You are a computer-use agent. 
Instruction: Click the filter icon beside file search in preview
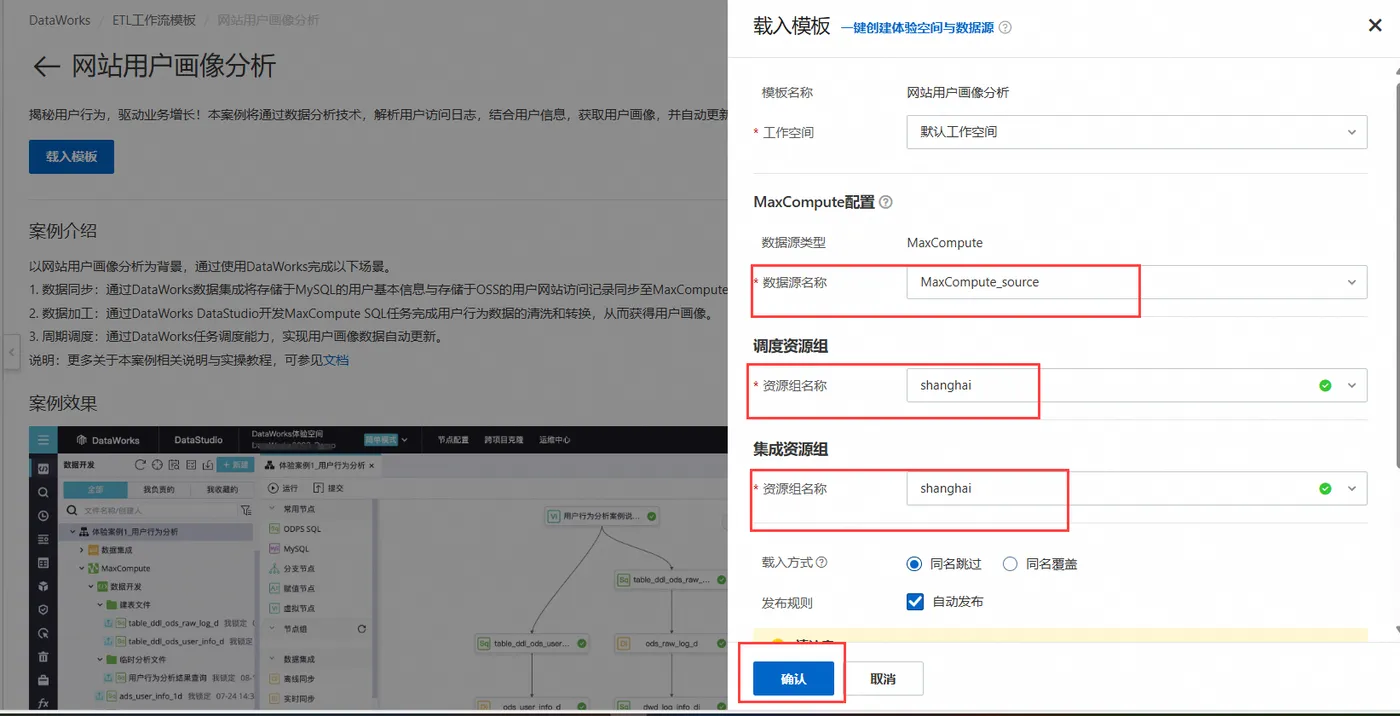(246, 510)
